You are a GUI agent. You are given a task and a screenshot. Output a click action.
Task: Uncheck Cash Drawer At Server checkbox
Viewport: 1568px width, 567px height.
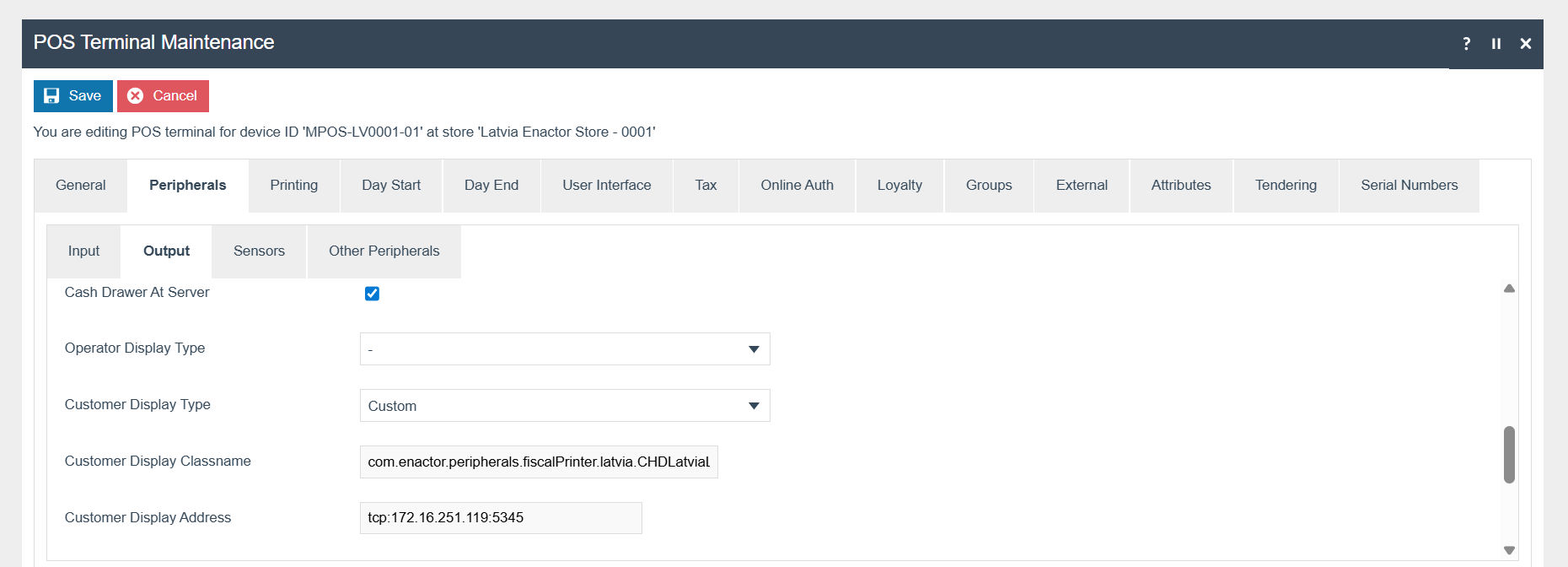[372, 294]
